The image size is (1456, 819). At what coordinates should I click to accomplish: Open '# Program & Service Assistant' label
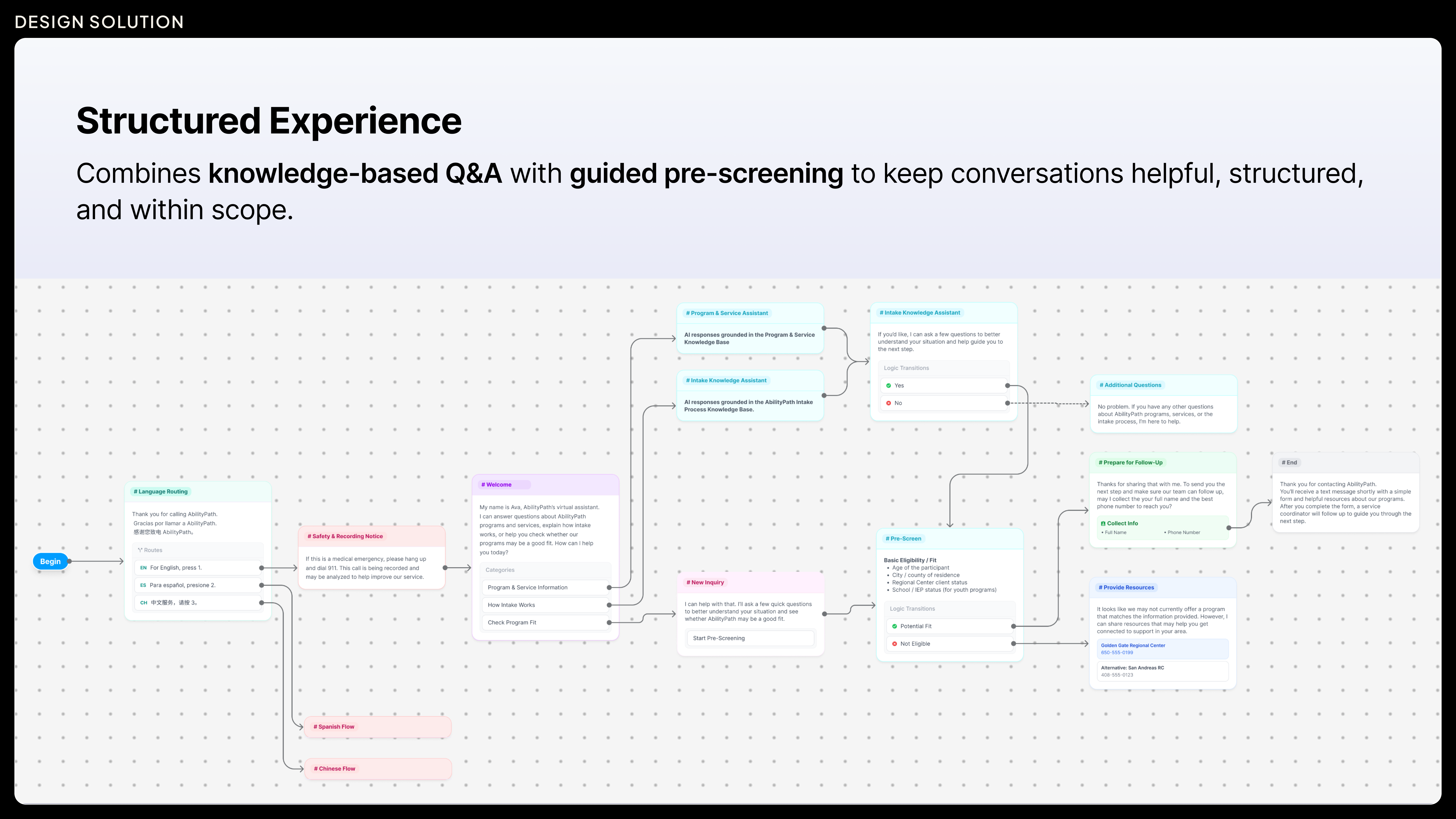point(727,313)
